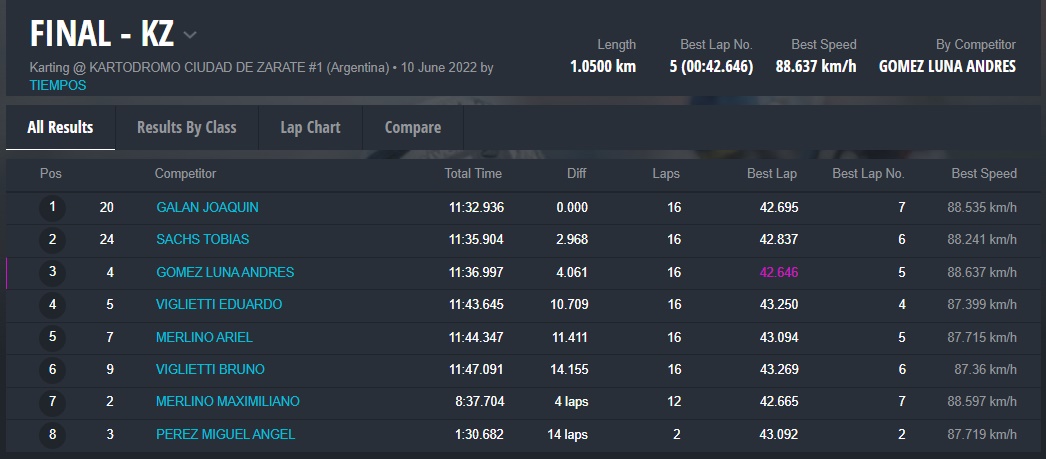Viewport: 1046px width, 459px height.
Task: Expand the FINAL - KZ session dropdown chevron
Action: pos(190,36)
